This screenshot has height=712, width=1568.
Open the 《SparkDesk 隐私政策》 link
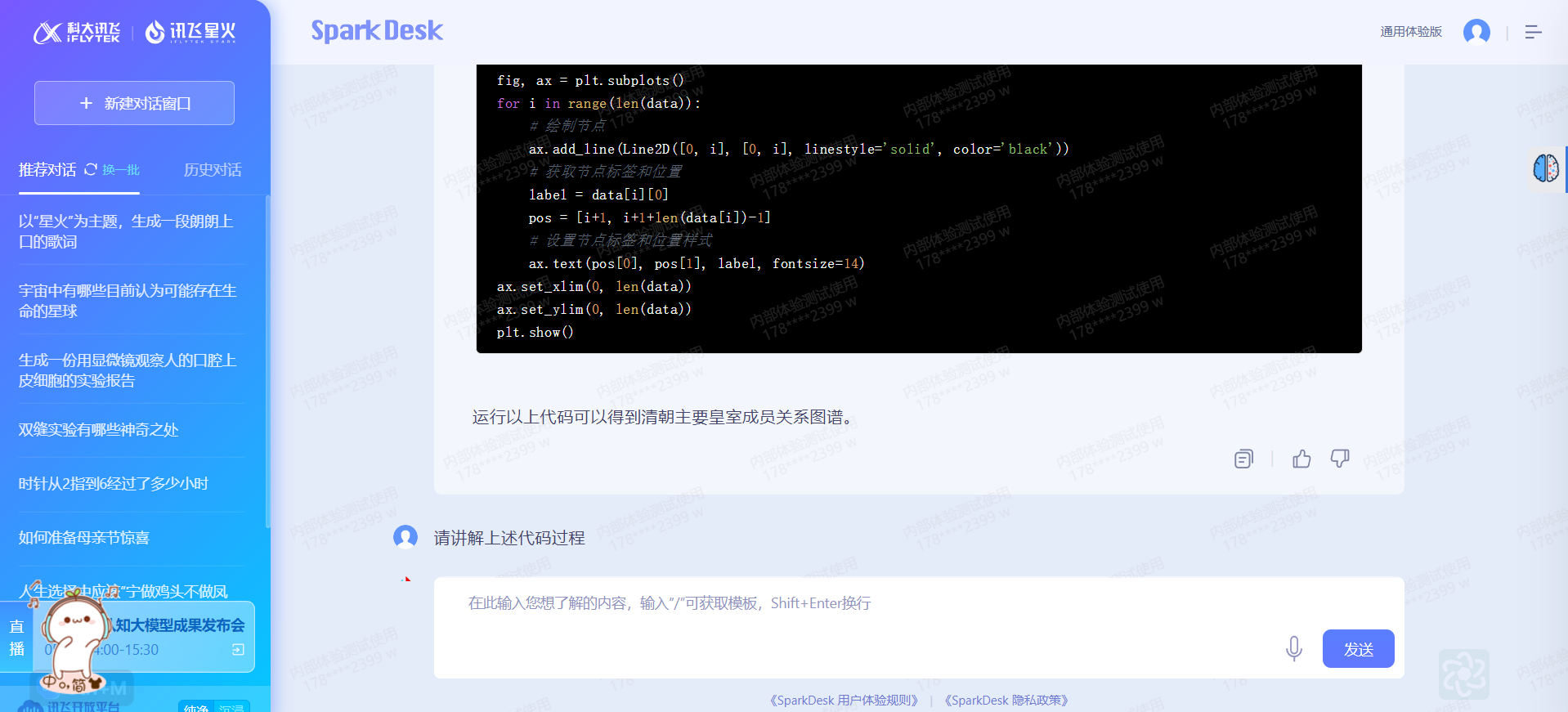1006,701
